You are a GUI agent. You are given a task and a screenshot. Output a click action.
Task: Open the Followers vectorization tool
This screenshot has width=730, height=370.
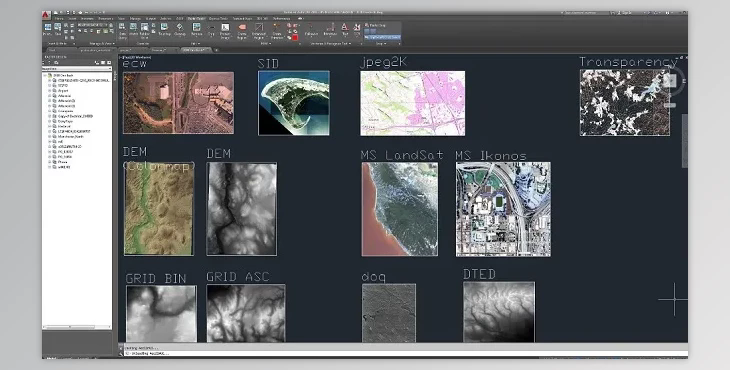click(x=311, y=29)
